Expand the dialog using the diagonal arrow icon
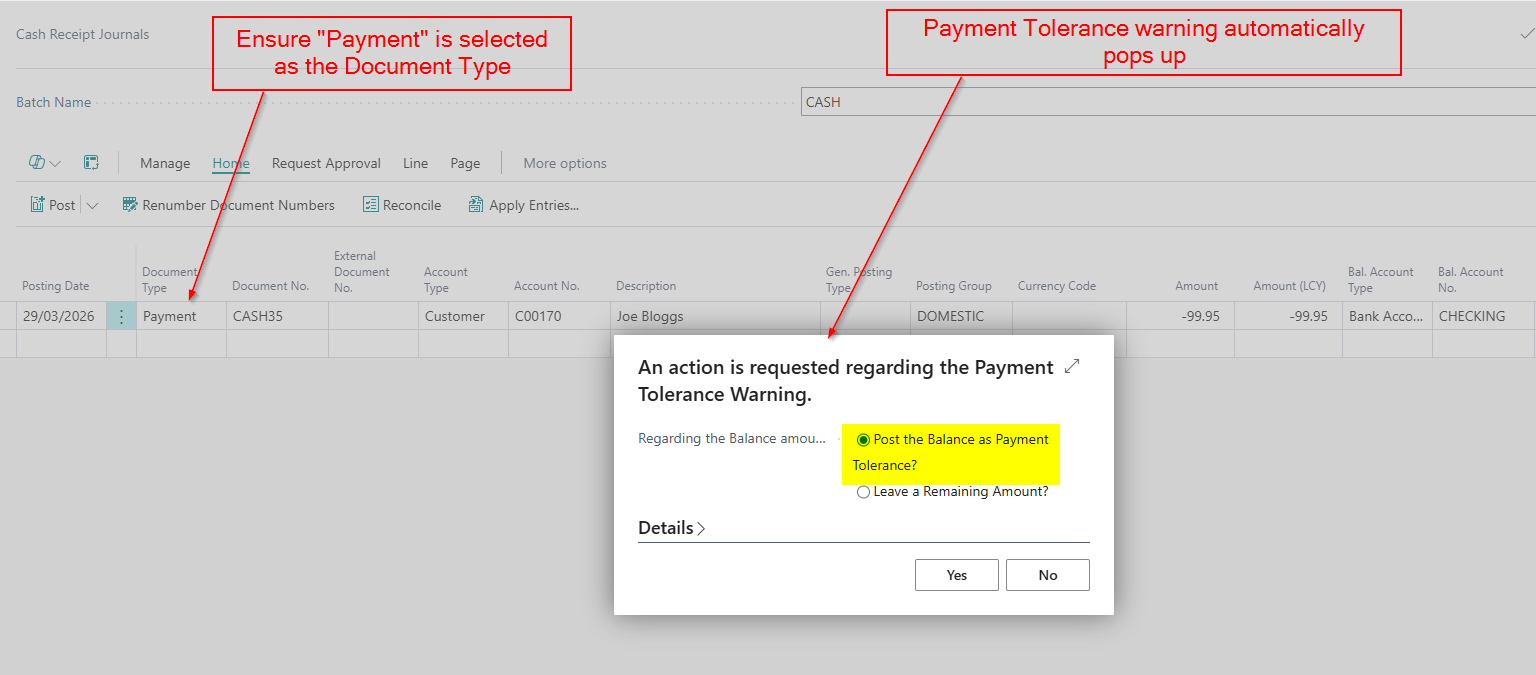 pyautogui.click(x=1072, y=367)
